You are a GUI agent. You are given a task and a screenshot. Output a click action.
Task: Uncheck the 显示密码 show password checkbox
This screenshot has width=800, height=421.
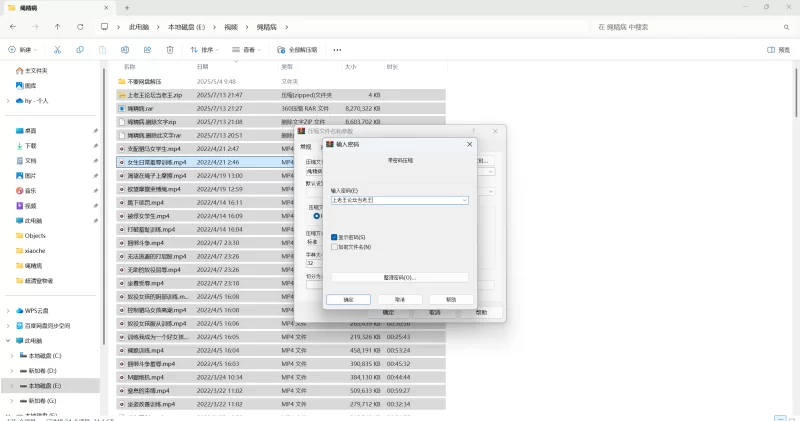334,237
